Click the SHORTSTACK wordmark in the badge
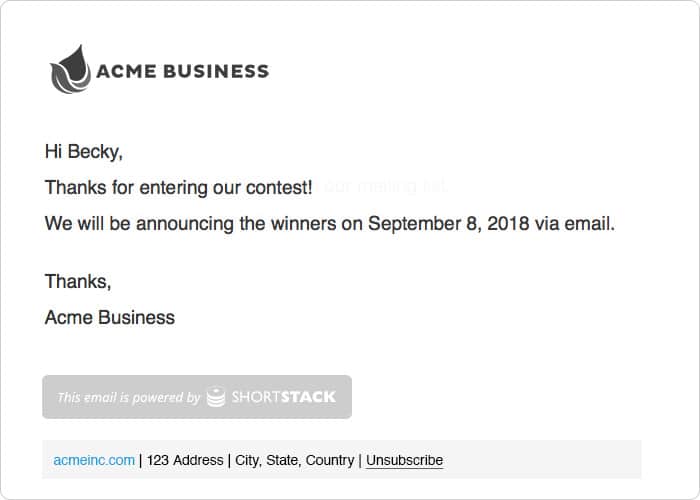This screenshot has width=700, height=500. (284, 397)
